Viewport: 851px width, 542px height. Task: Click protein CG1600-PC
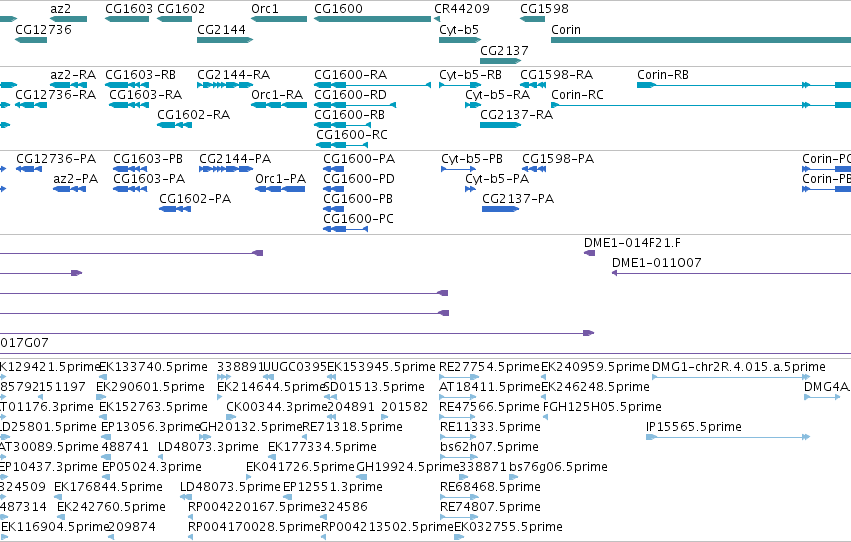coord(346,229)
